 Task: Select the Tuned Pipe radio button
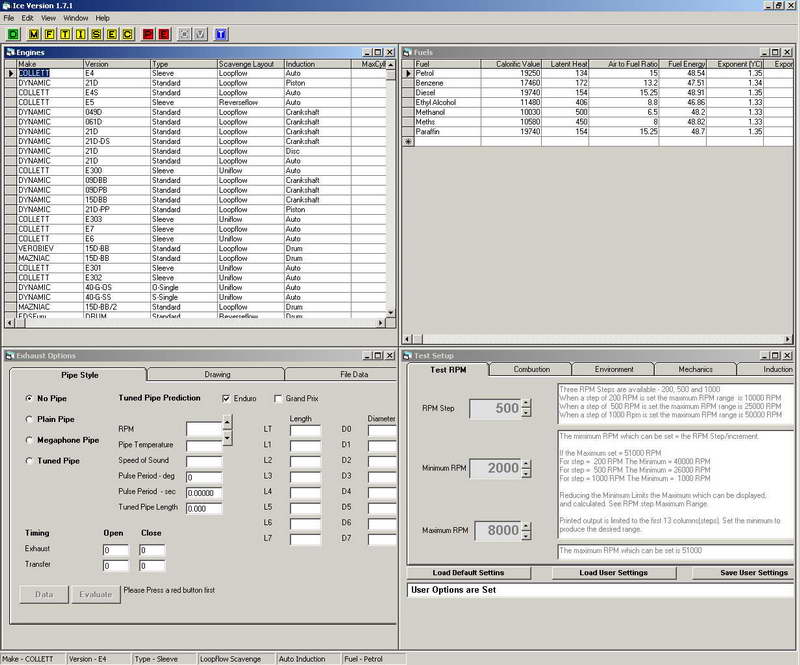pyautogui.click(x=30, y=461)
